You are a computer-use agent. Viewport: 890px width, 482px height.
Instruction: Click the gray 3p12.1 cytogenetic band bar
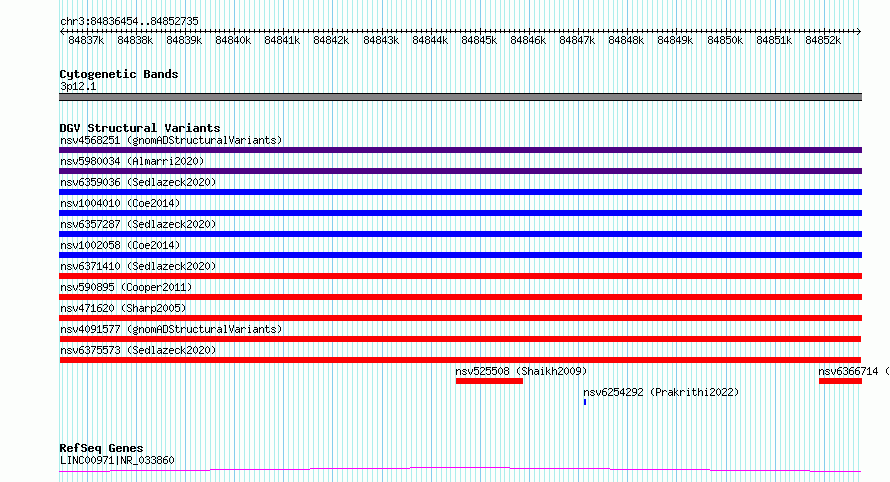click(x=460, y=97)
